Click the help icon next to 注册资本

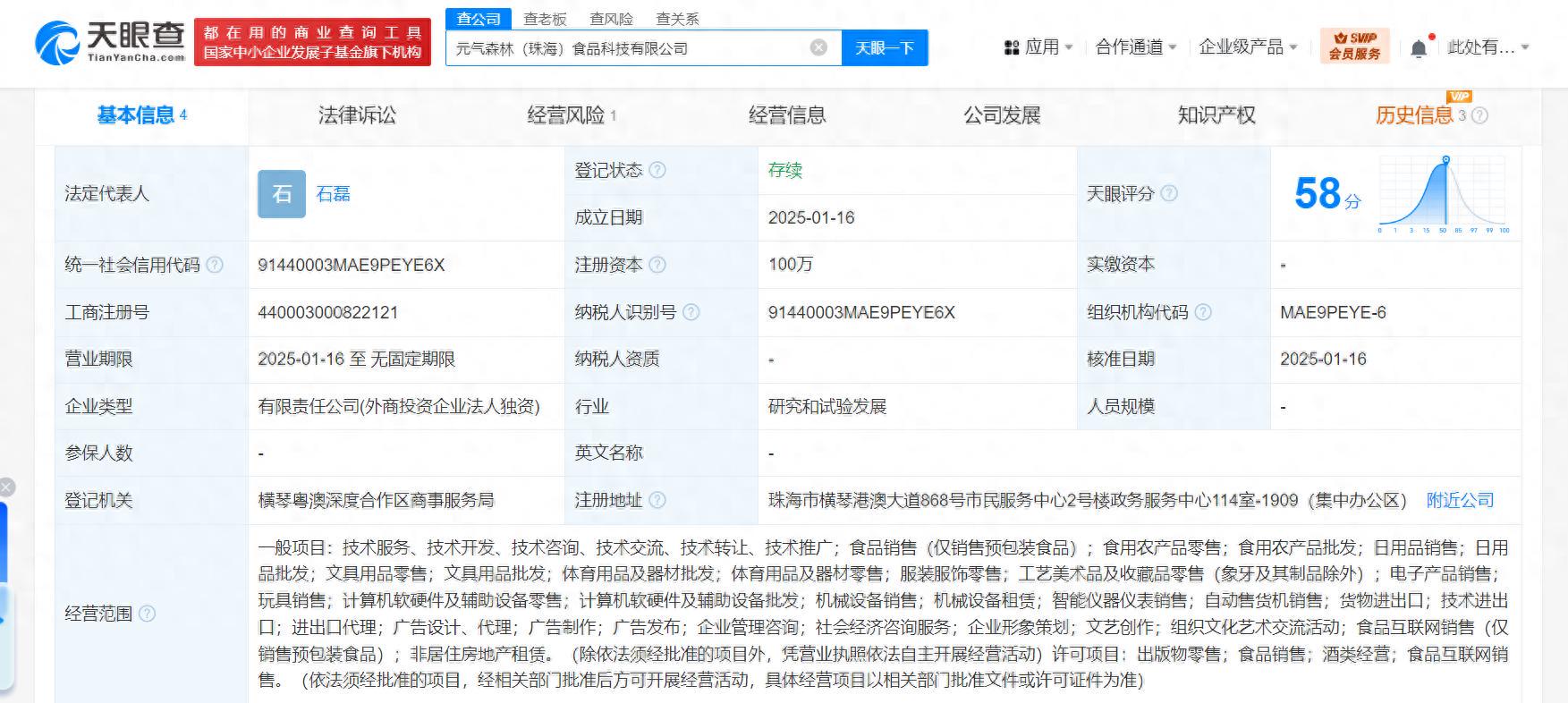coord(657,265)
